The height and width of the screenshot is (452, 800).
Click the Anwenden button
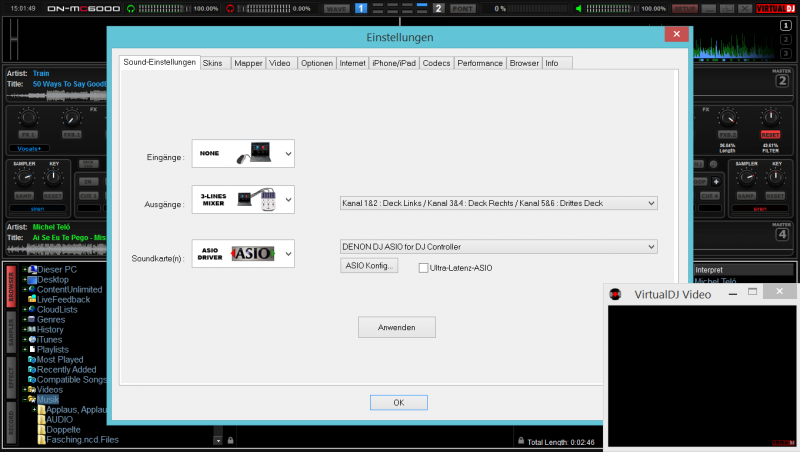pos(397,327)
